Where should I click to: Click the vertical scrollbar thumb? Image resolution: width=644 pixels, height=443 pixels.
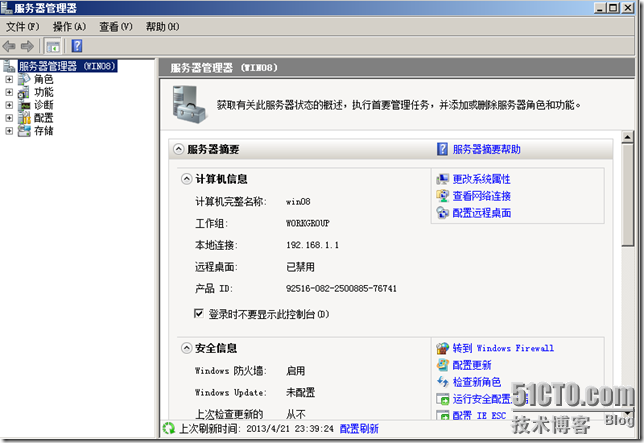(x=627, y=195)
